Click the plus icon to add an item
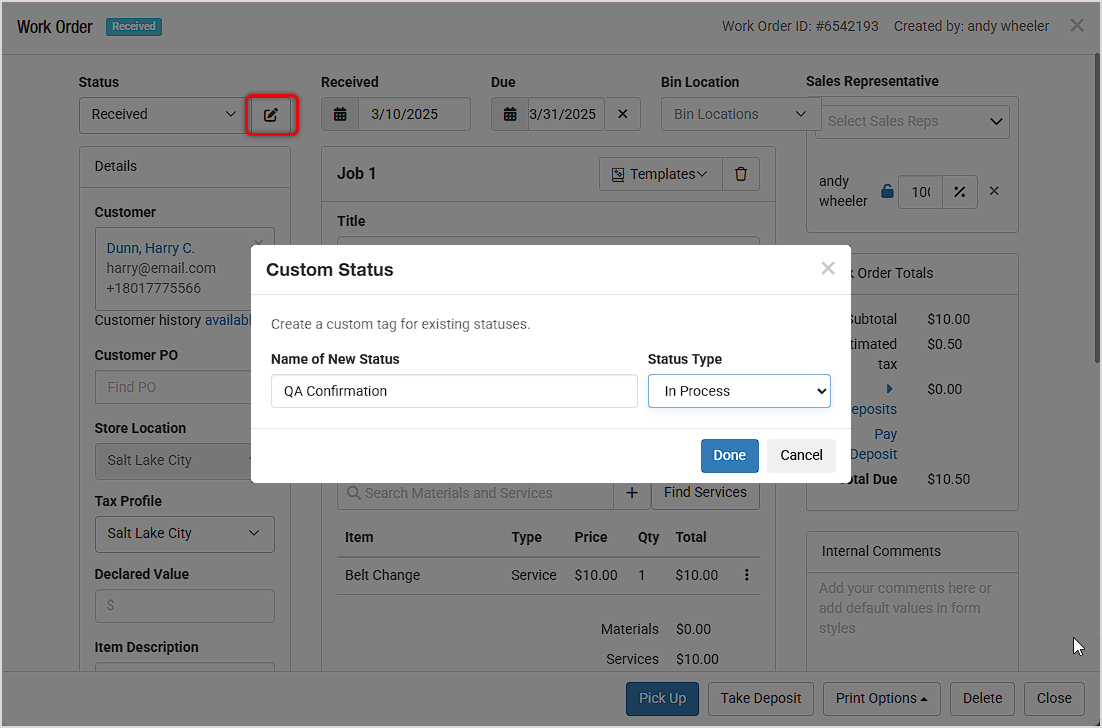 [631, 492]
